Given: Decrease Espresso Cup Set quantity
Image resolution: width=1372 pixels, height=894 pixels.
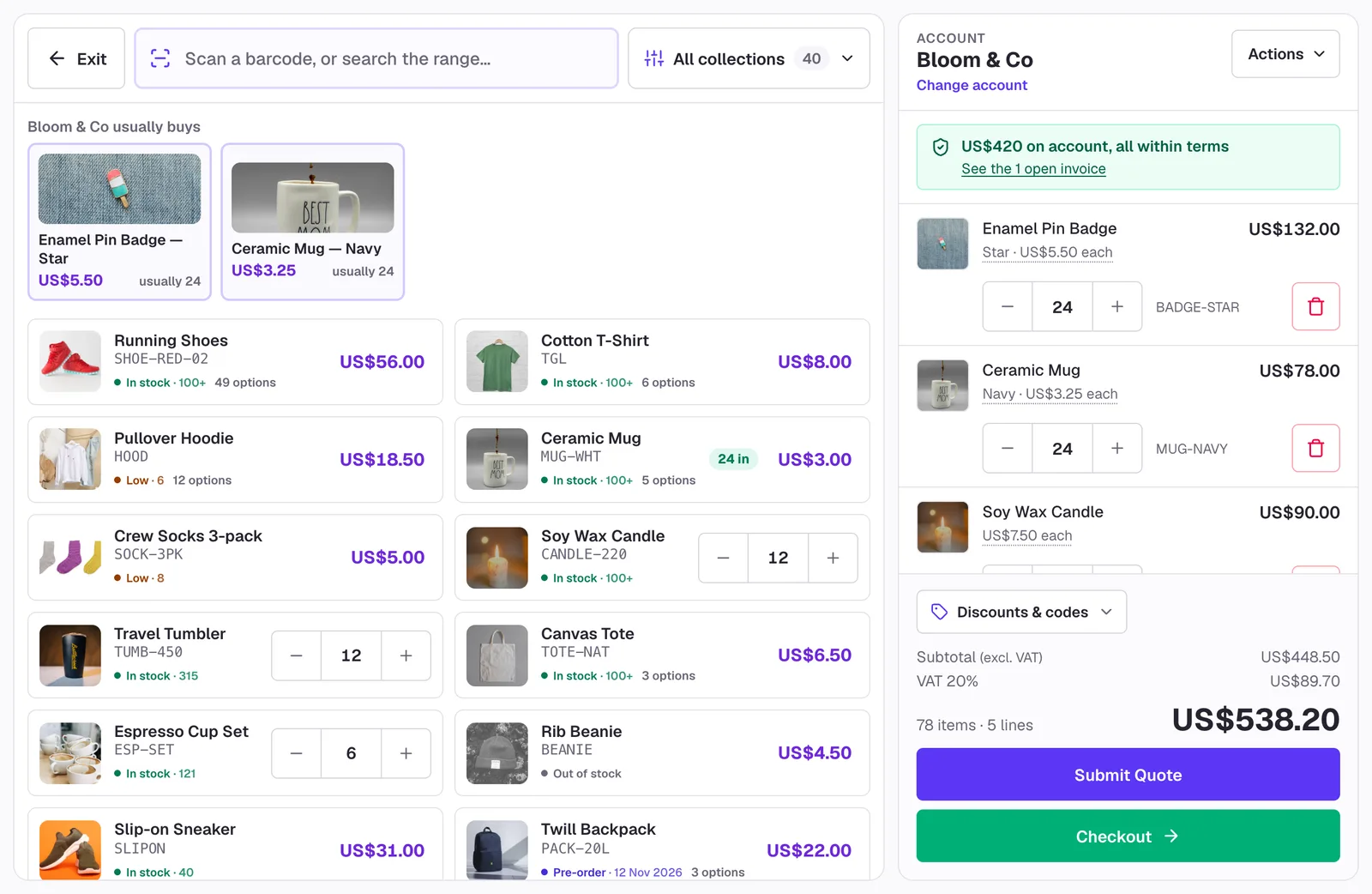Looking at the screenshot, I should [x=297, y=753].
